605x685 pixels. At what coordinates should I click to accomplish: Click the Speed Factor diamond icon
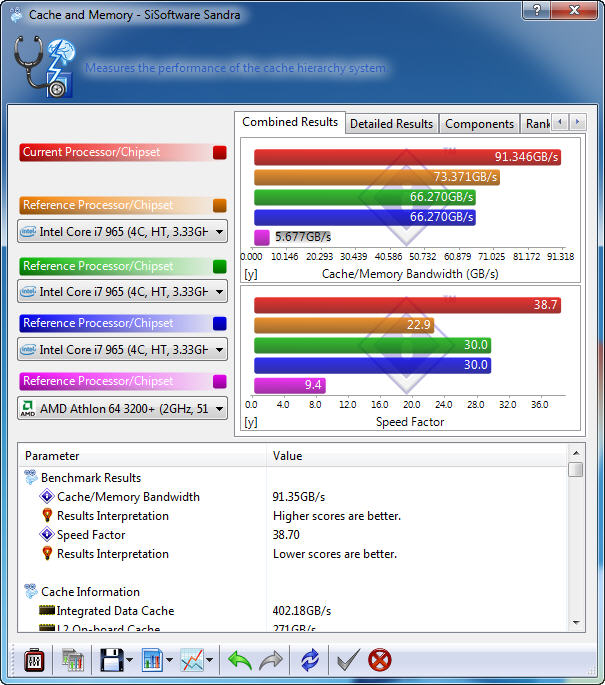point(47,534)
